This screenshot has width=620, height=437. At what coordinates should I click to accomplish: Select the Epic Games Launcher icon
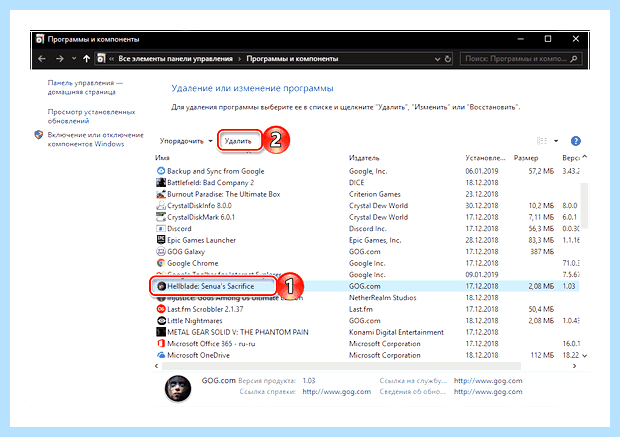(x=161, y=240)
